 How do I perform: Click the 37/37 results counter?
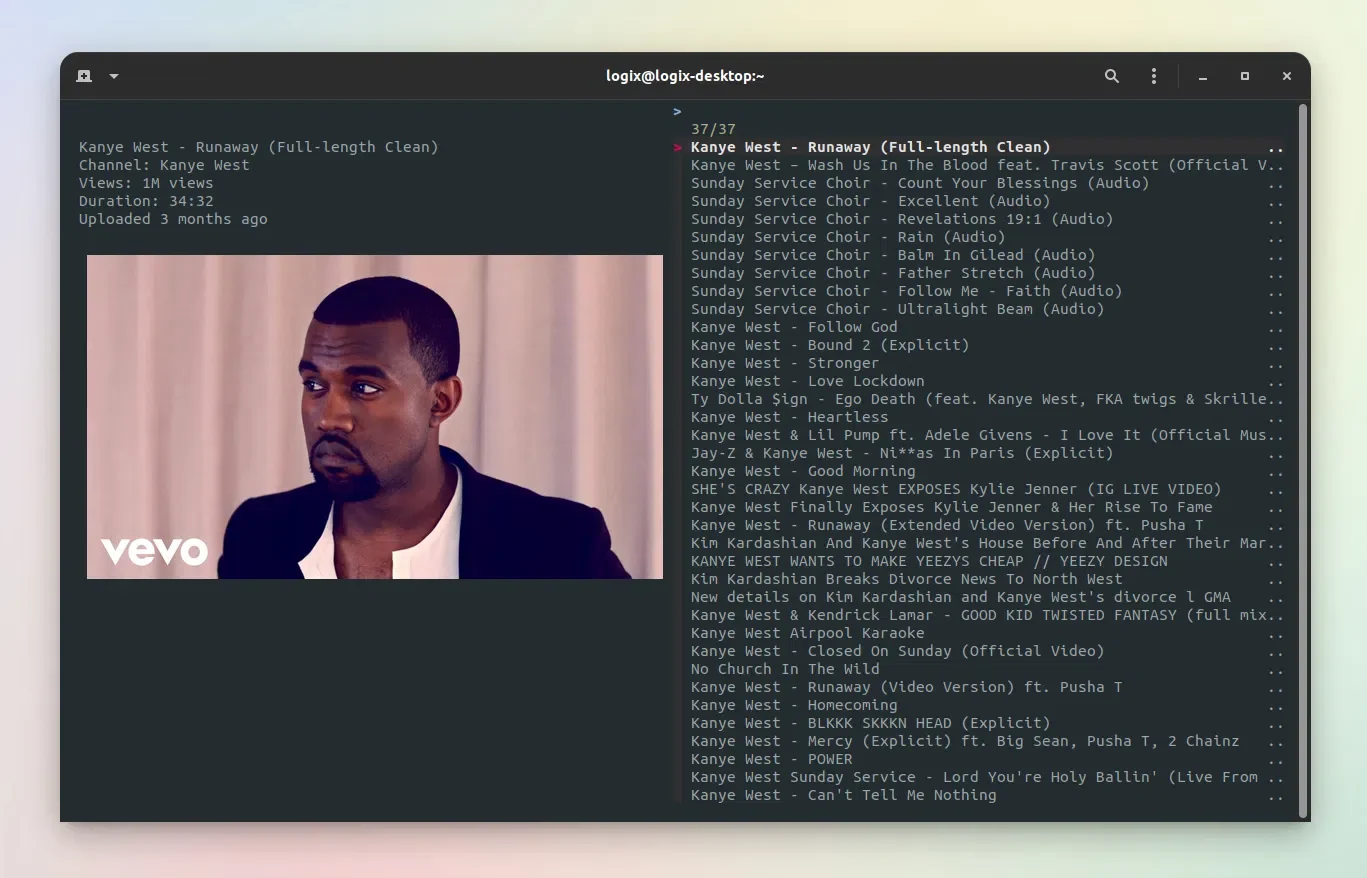[x=713, y=129]
